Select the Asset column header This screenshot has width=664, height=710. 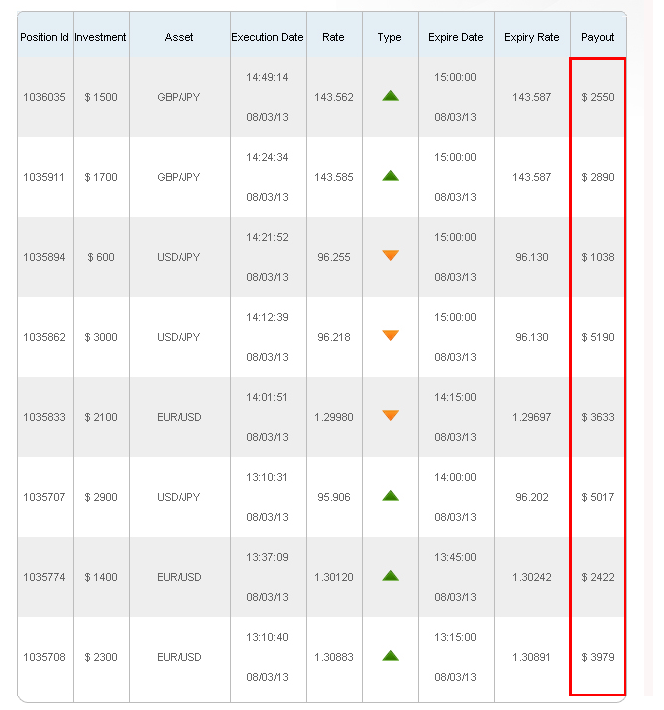(x=179, y=37)
